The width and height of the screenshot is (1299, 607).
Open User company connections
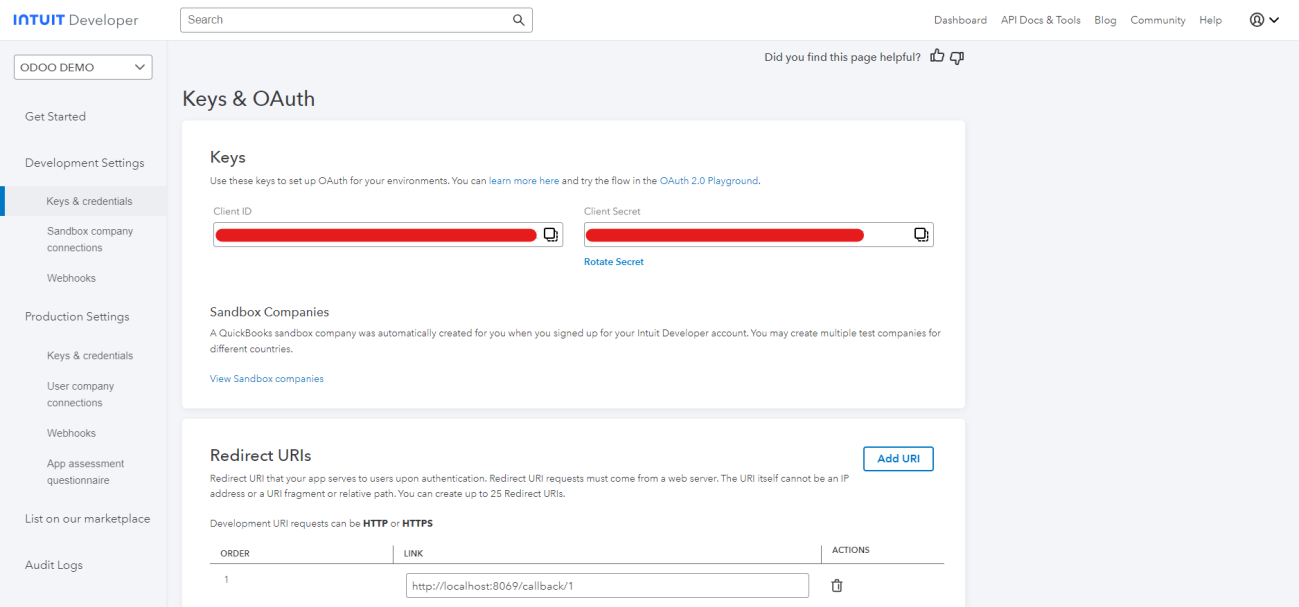click(x=81, y=394)
